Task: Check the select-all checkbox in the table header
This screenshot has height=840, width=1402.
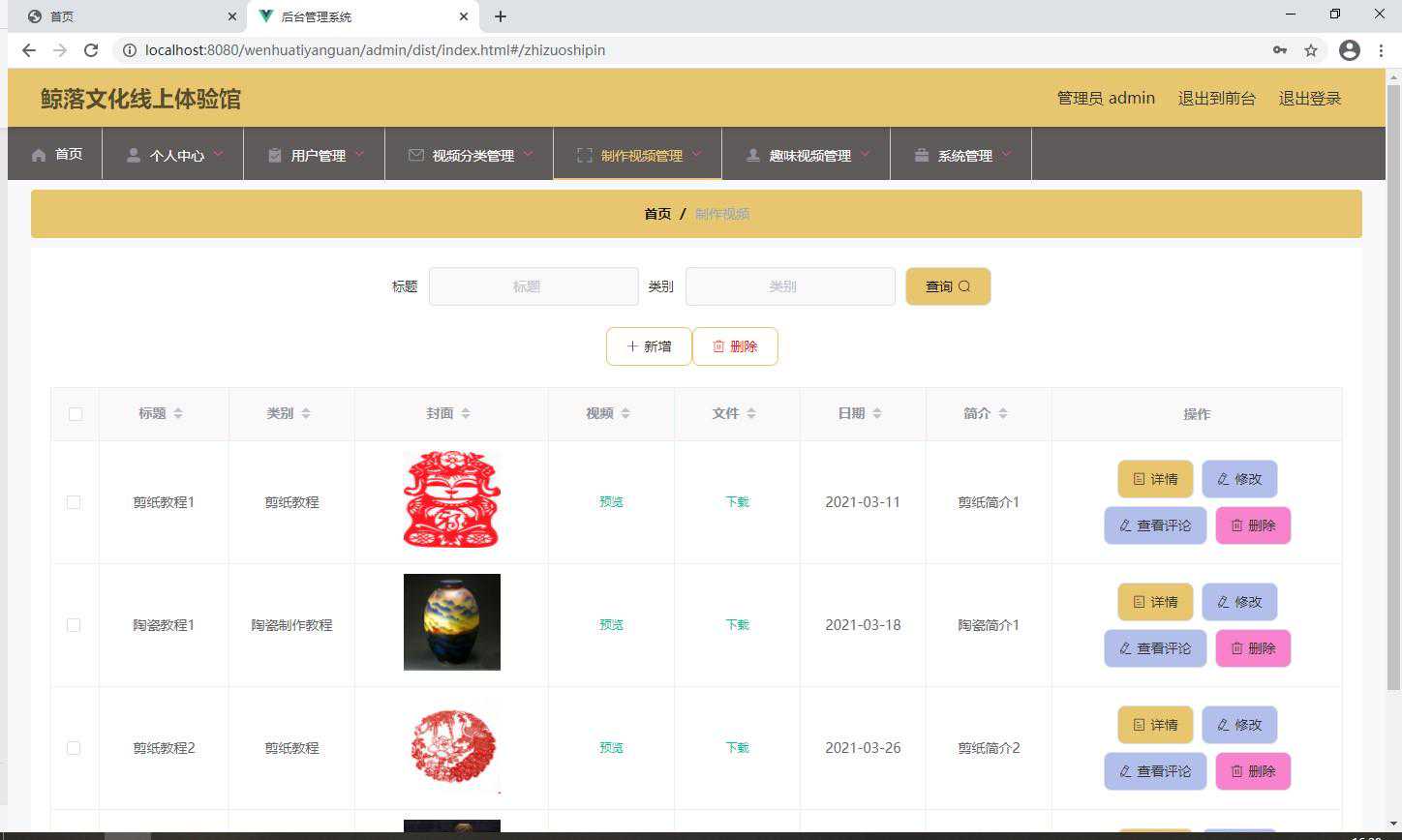Action: tap(76, 414)
